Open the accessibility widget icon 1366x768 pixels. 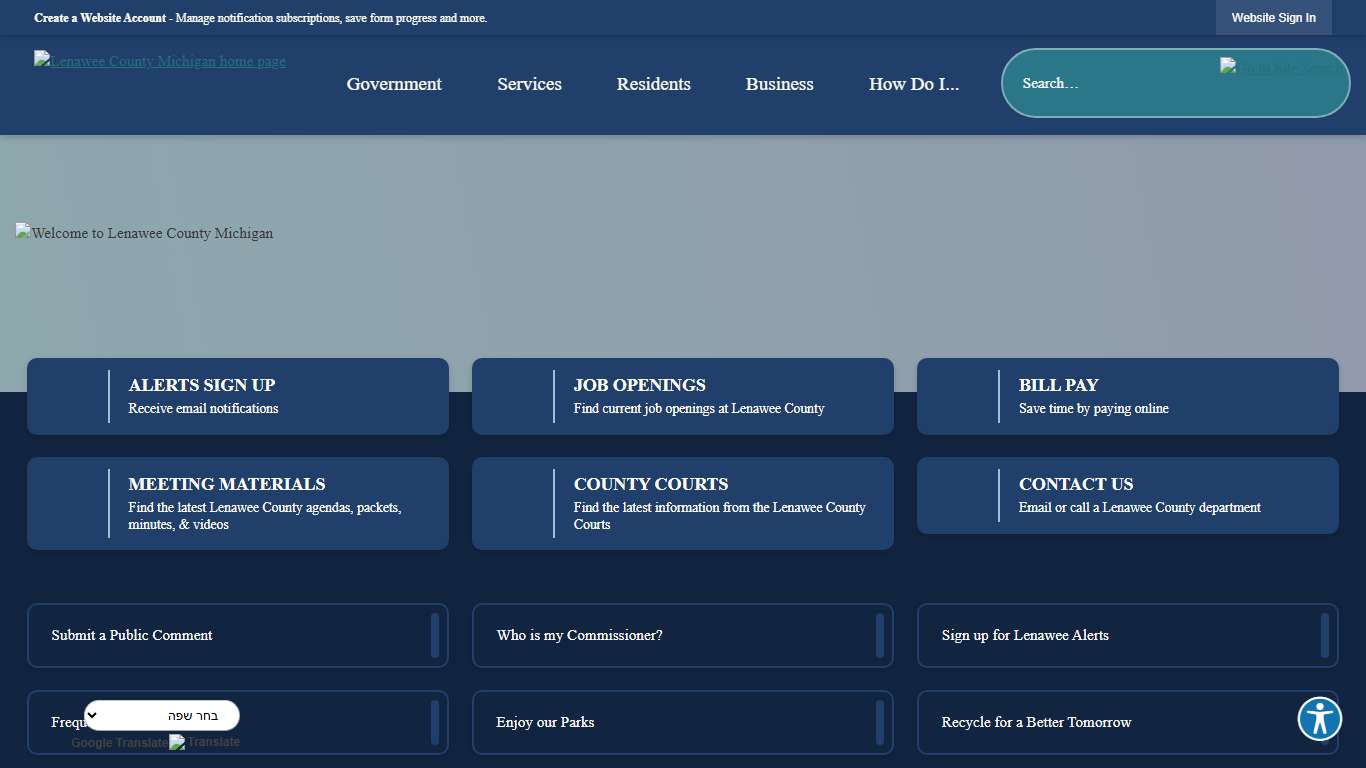coord(1319,718)
